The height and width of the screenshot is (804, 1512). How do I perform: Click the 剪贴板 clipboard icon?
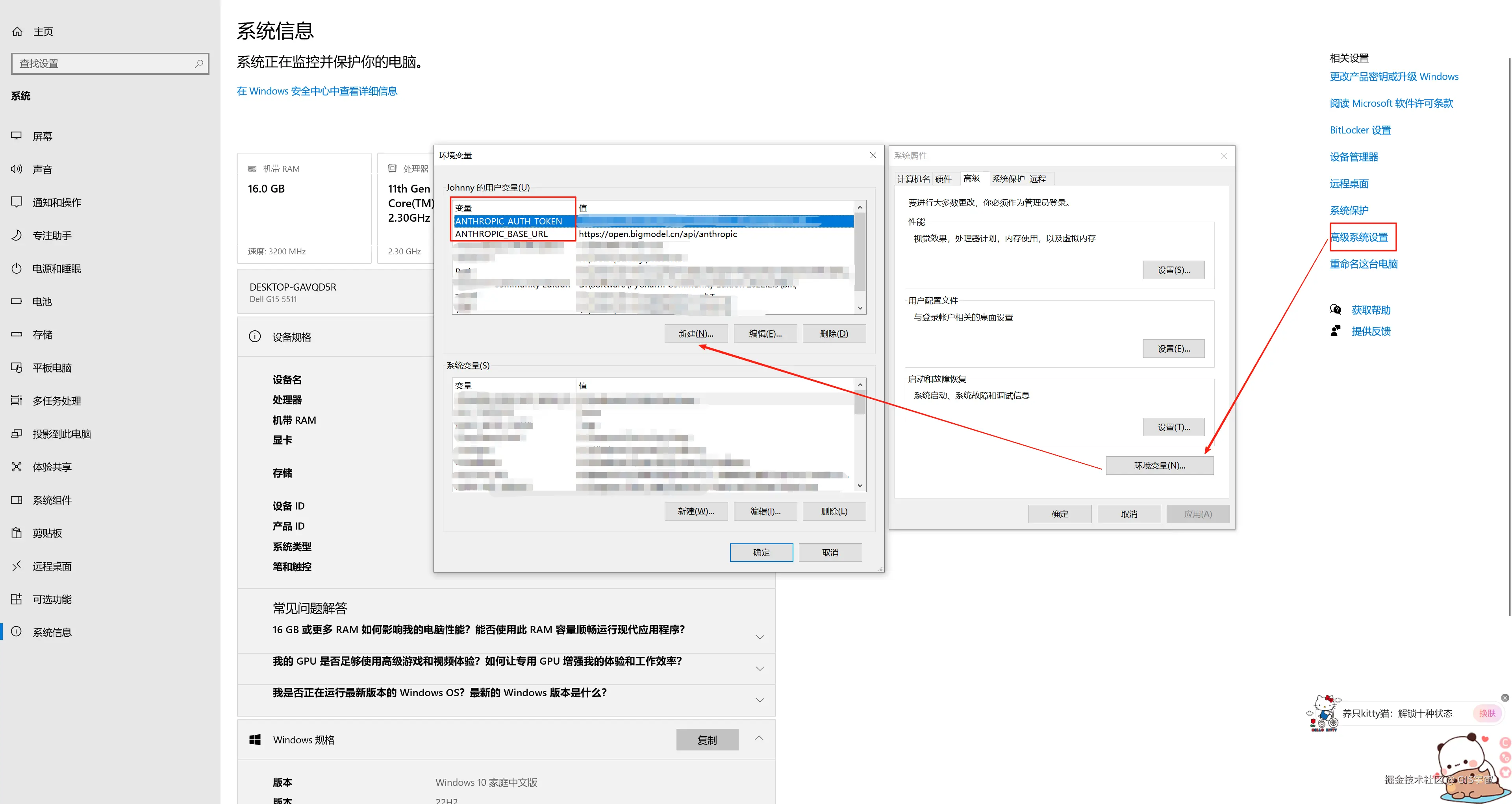[17, 533]
